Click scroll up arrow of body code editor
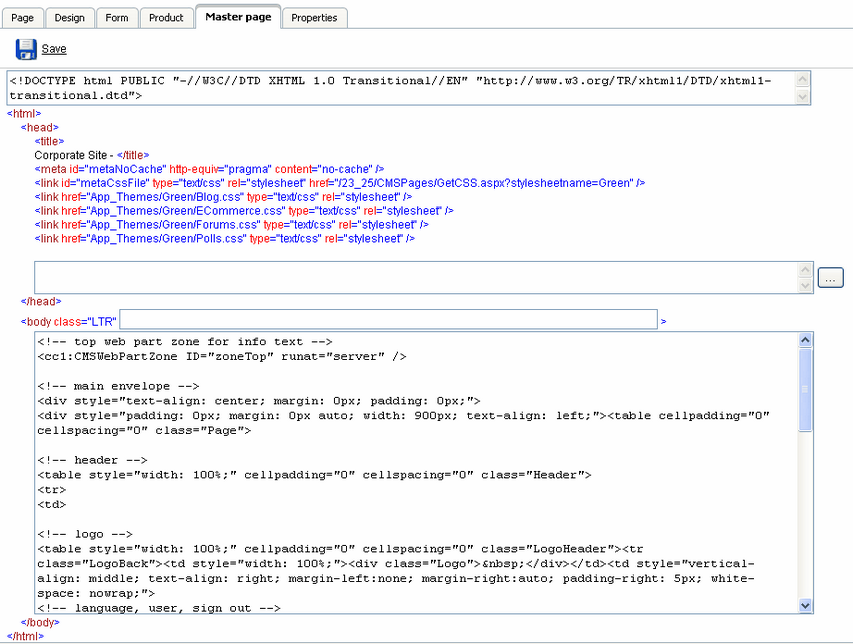The image size is (853, 644). (x=805, y=340)
